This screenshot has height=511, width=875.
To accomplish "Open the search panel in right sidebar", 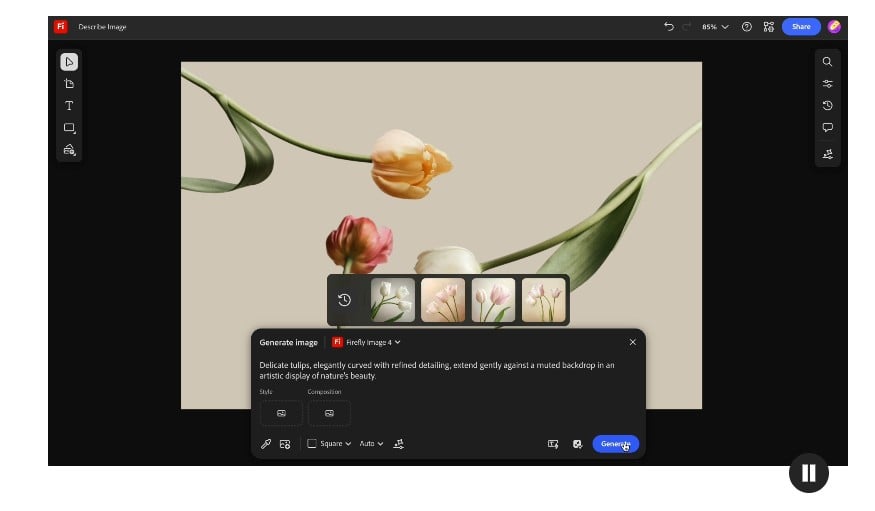I will click(x=827, y=62).
